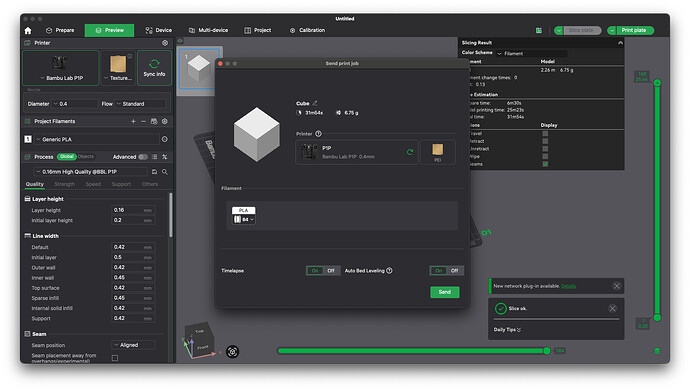Open the plug-in Details link
This screenshot has width=690, height=390.
568,286
